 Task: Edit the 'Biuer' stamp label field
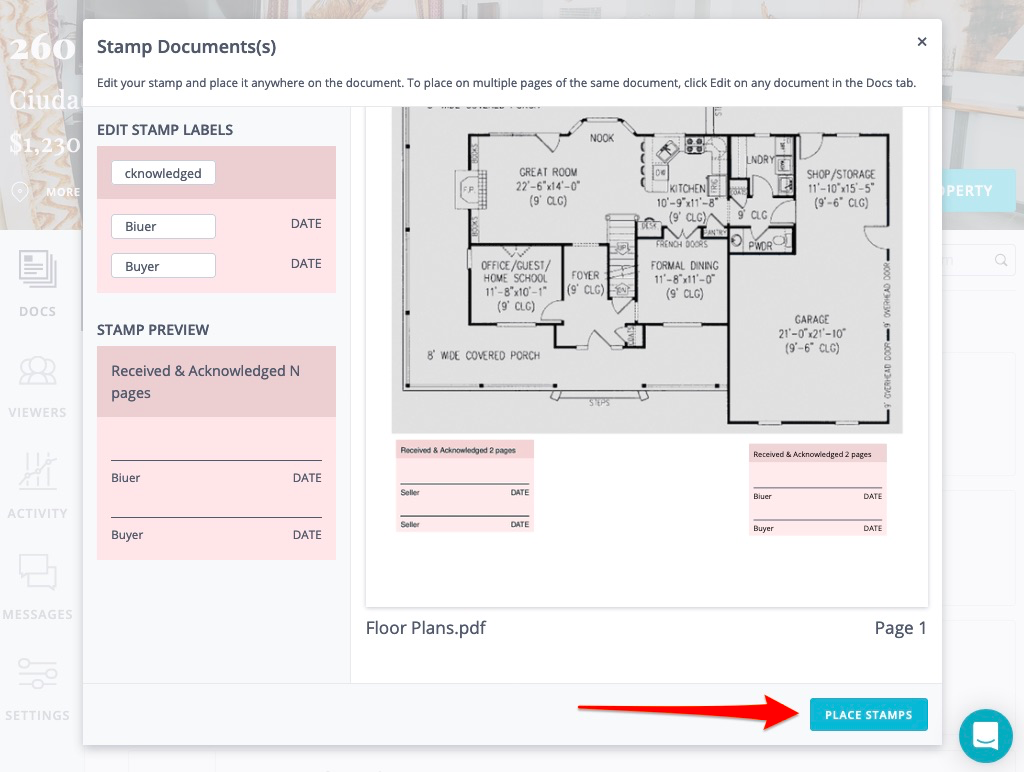point(163,226)
